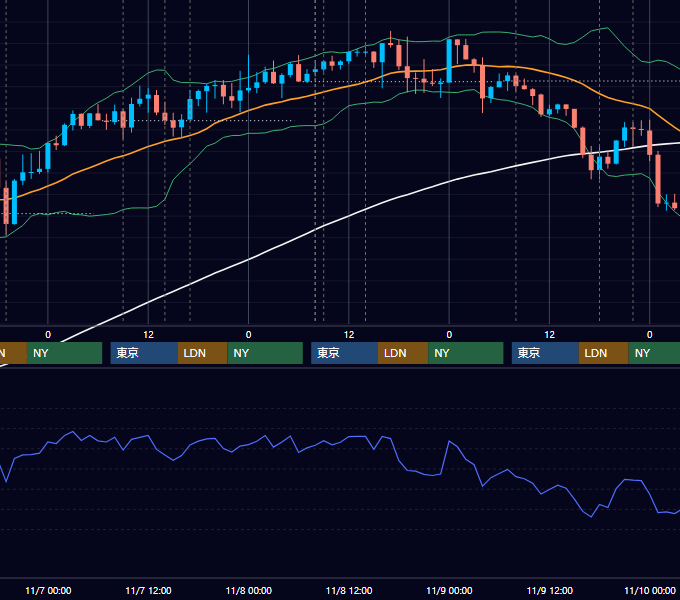Click the 11/9 00:00 date label

449,590
